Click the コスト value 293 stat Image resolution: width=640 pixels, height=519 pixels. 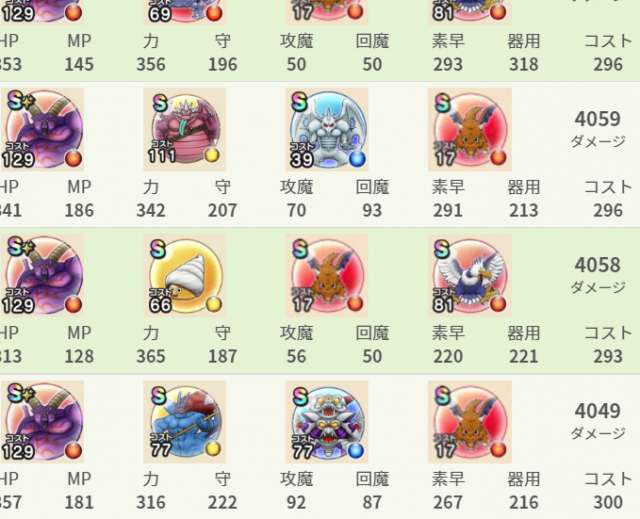pyautogui.click(x=608, y=357)
